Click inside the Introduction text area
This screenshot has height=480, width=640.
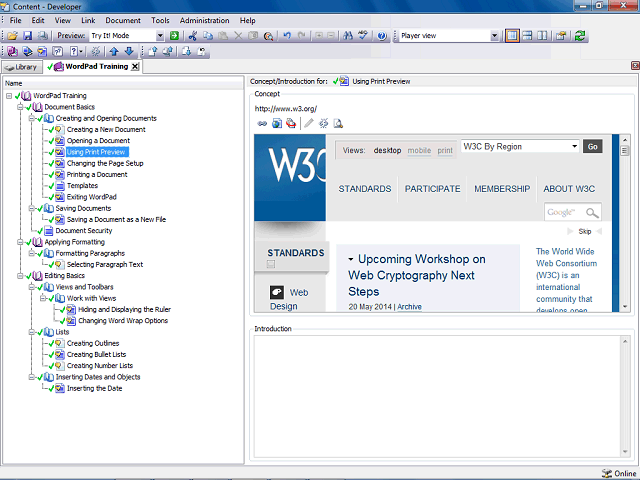coord(437,396)
